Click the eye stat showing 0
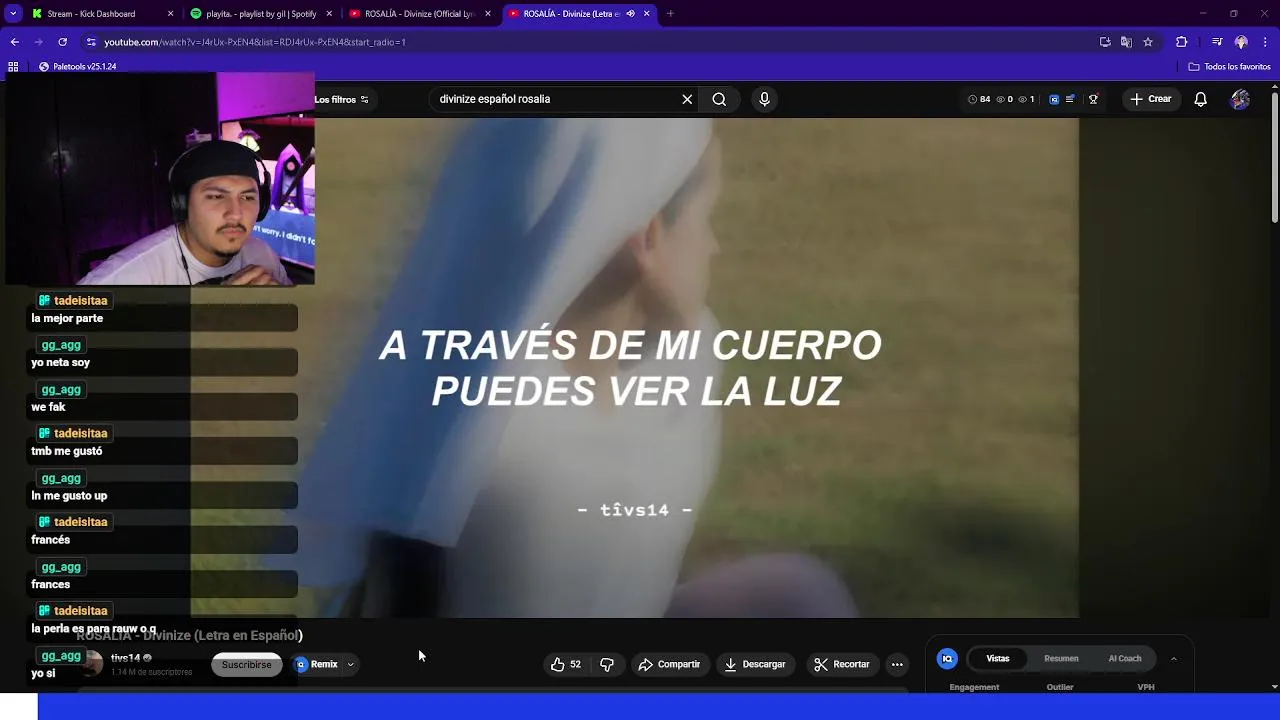Screen dimensions: 1280x720 1005,99
